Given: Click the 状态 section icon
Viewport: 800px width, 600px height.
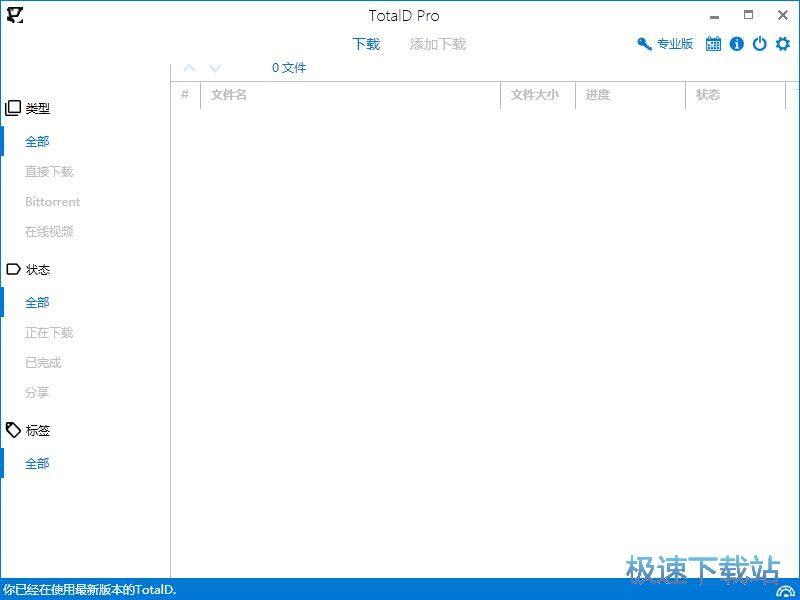Looking at the screenshot, I should [13, 269].
